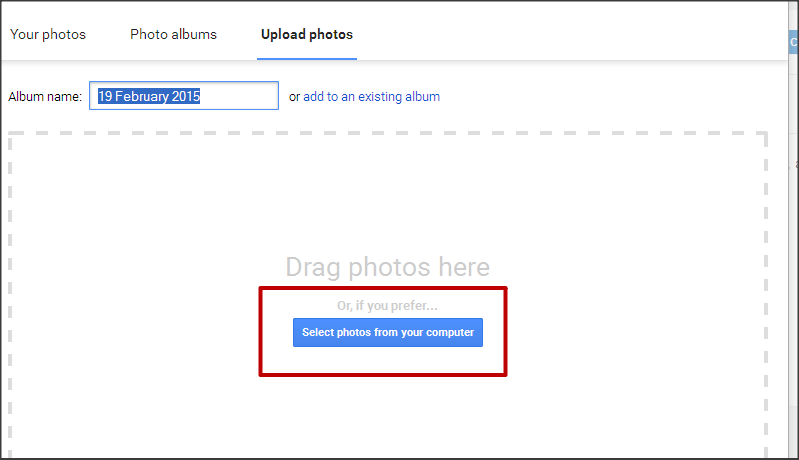
Task: Open the add to an existing album link
Action: coord(371,97)
